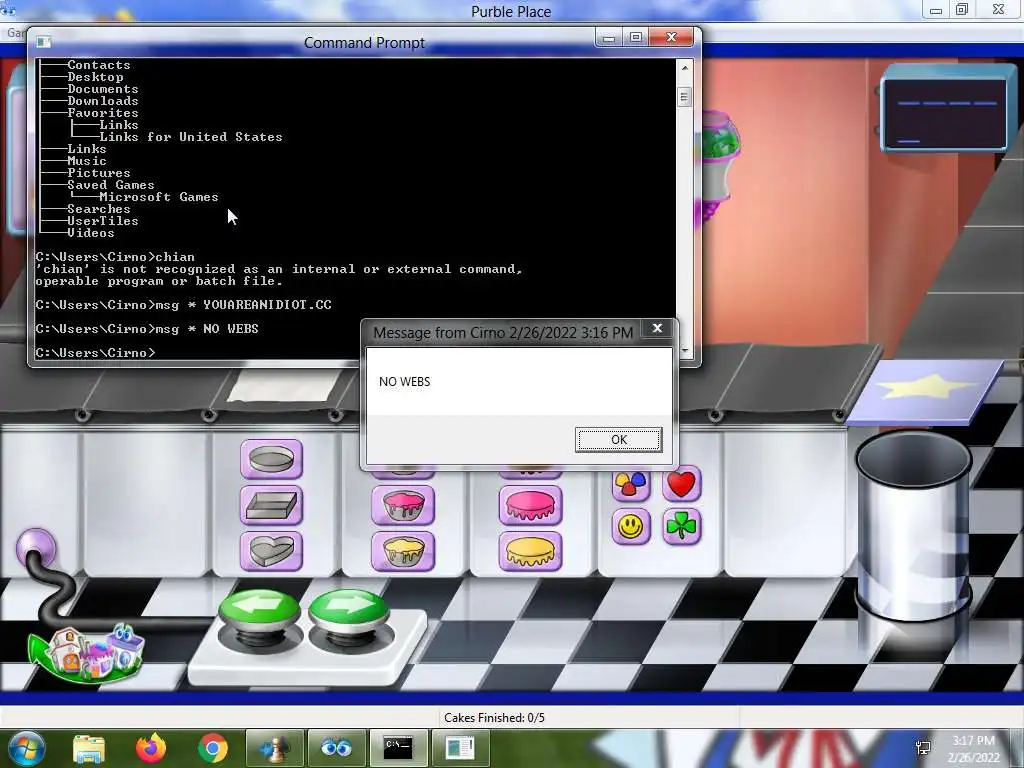
Task: Click the 'C:\Users\Cirno>chian' command line
Action: [115, 257]
